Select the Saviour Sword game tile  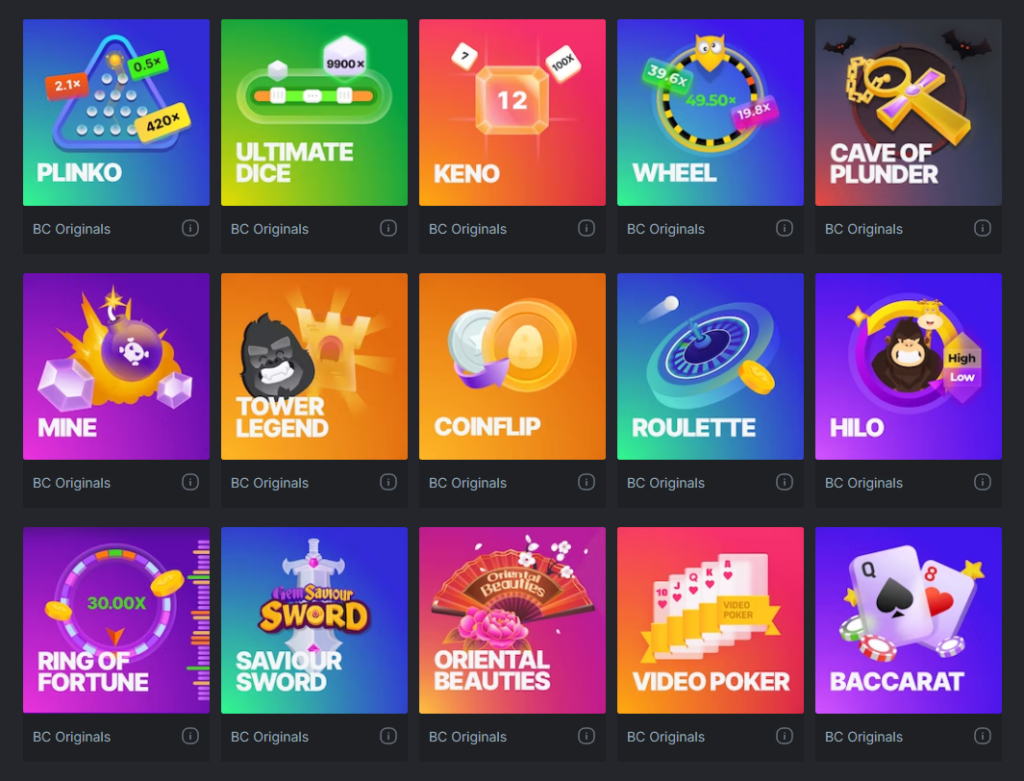(314, 620)
